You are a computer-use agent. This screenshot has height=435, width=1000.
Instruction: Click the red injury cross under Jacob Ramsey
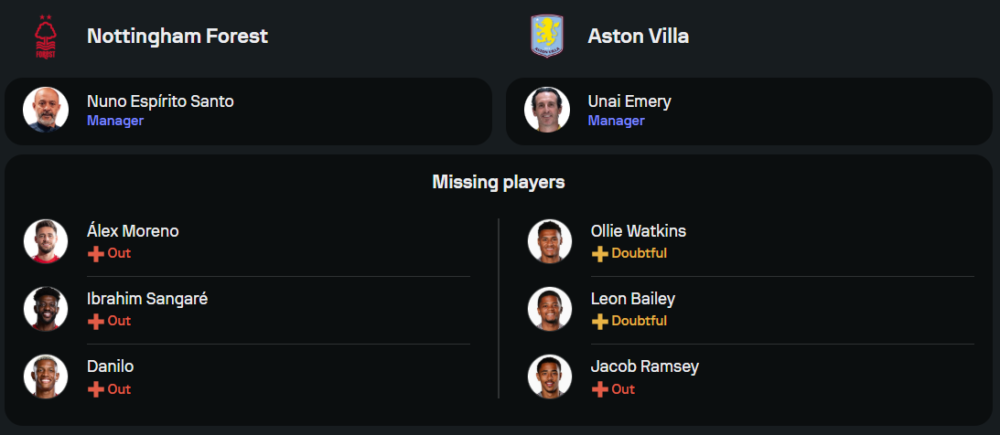point(600,390)
